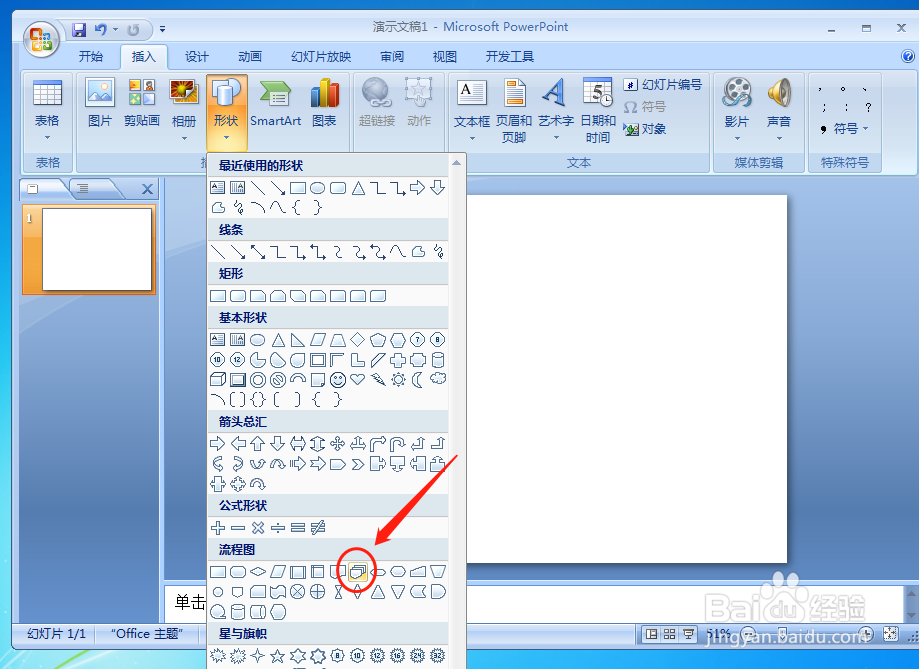Click the redo/repeat button
Image resolution: width=919 pixels, height=669 pixels.
click(x=134, y=29)
